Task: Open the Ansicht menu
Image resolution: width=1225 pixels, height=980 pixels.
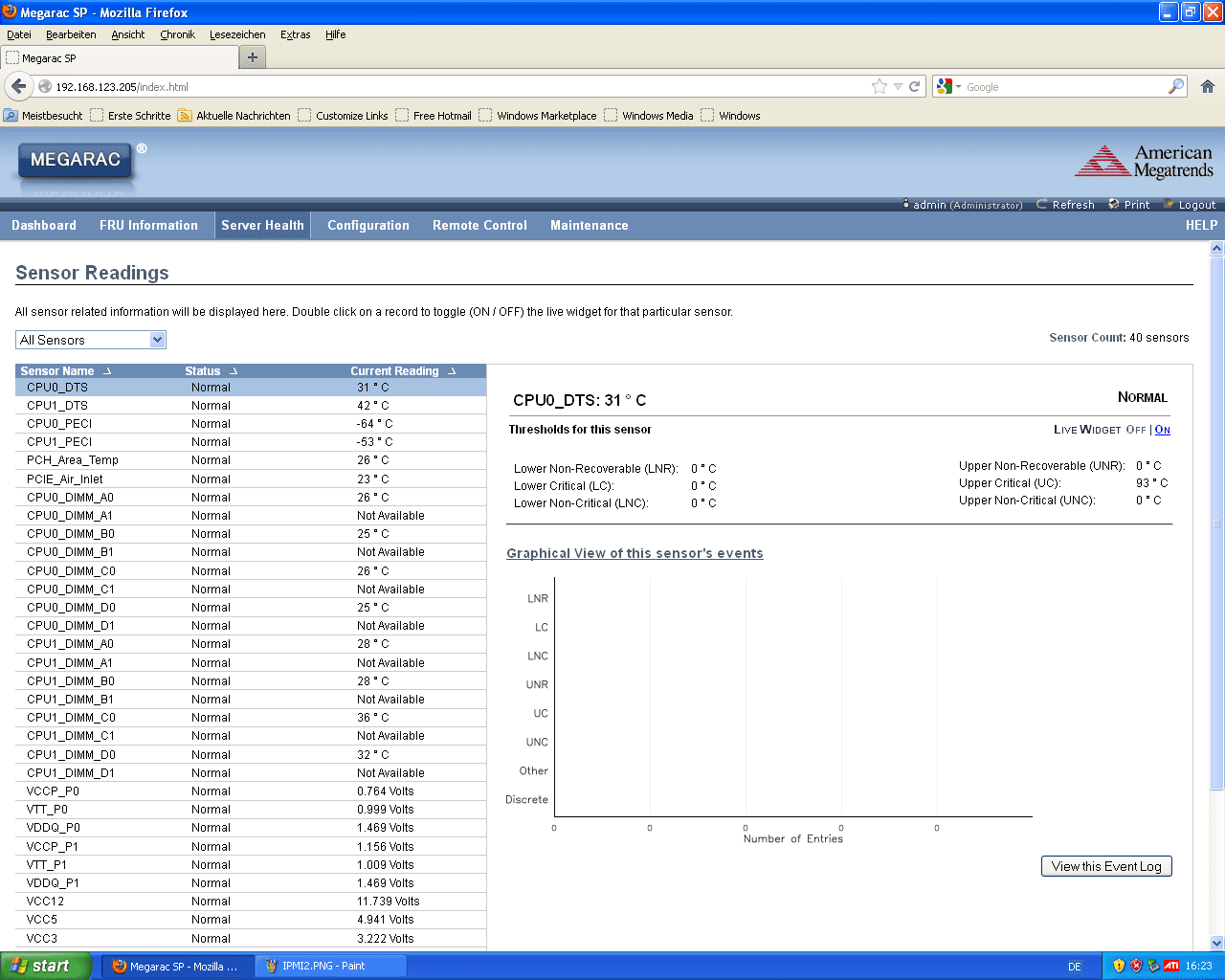Action: pos(127,34)
